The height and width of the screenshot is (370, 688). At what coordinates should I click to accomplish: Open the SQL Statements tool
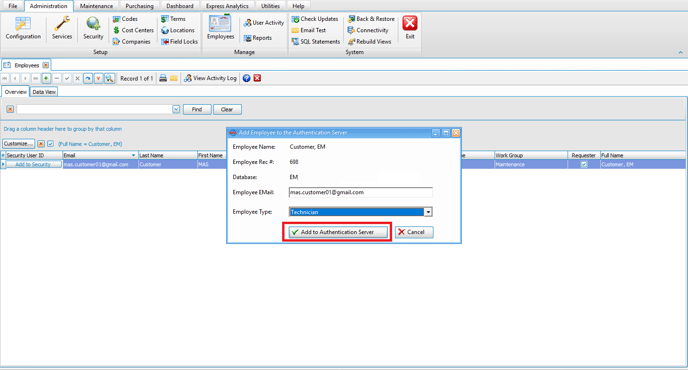315,41
